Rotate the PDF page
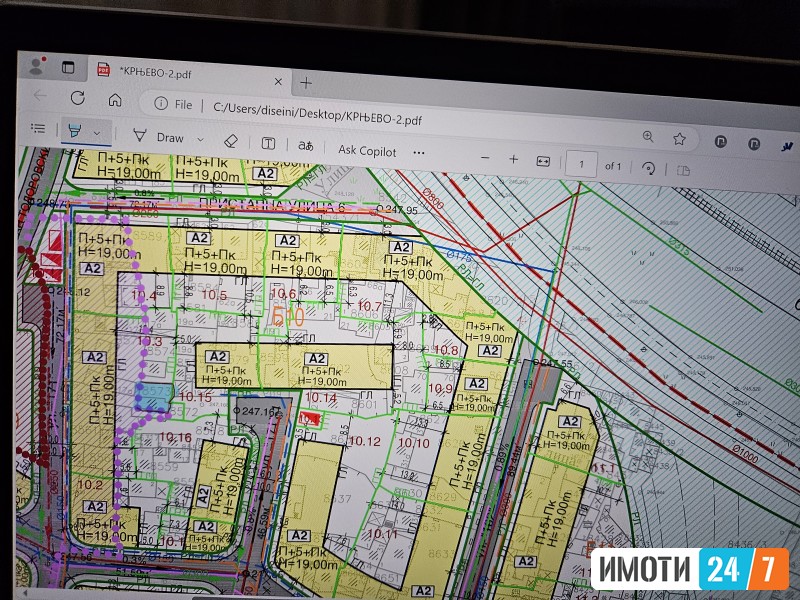Screen dimensions: 800x600 (648, 169)
